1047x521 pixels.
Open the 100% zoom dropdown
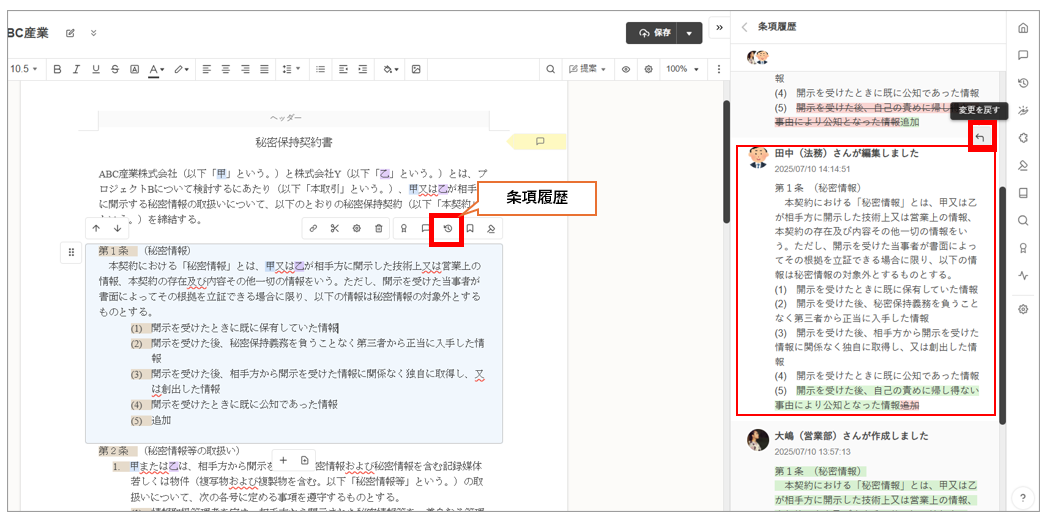coord(683,69)
